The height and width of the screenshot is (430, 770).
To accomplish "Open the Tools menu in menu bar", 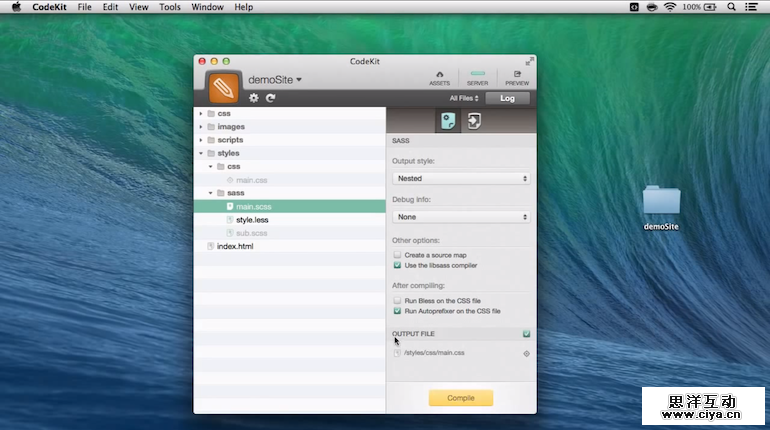I will point(170,7).
